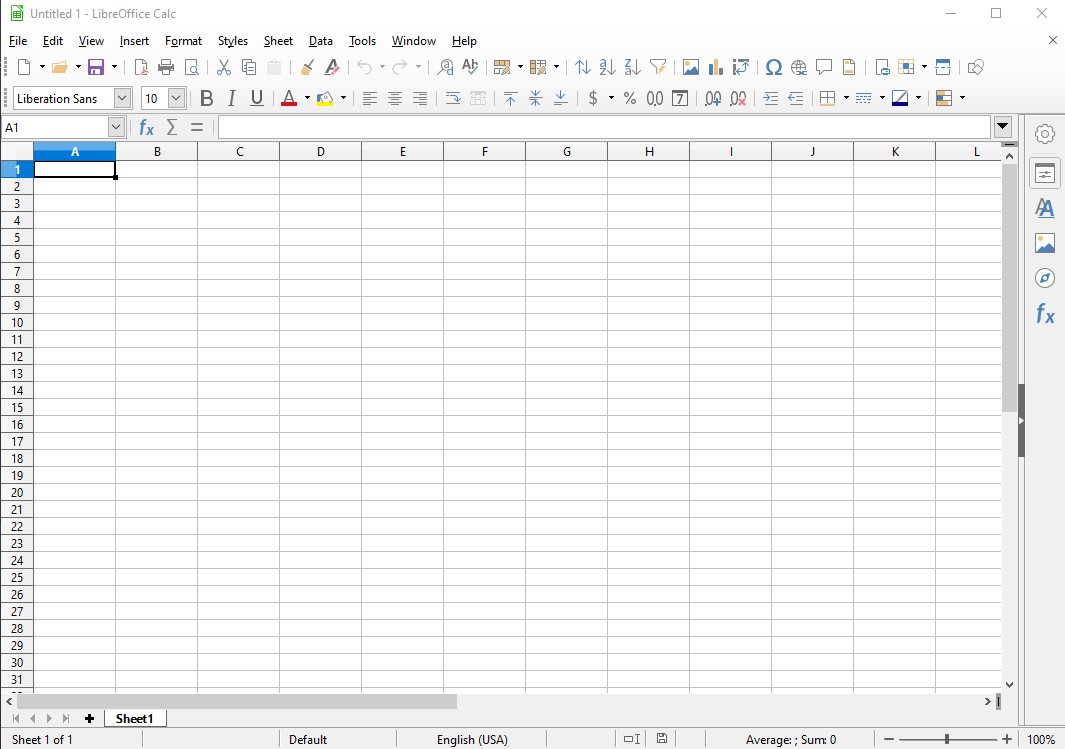This screenshot has width=1065, height=749.
Task: Save the document with the floppy icon
Action: (96, 67)
